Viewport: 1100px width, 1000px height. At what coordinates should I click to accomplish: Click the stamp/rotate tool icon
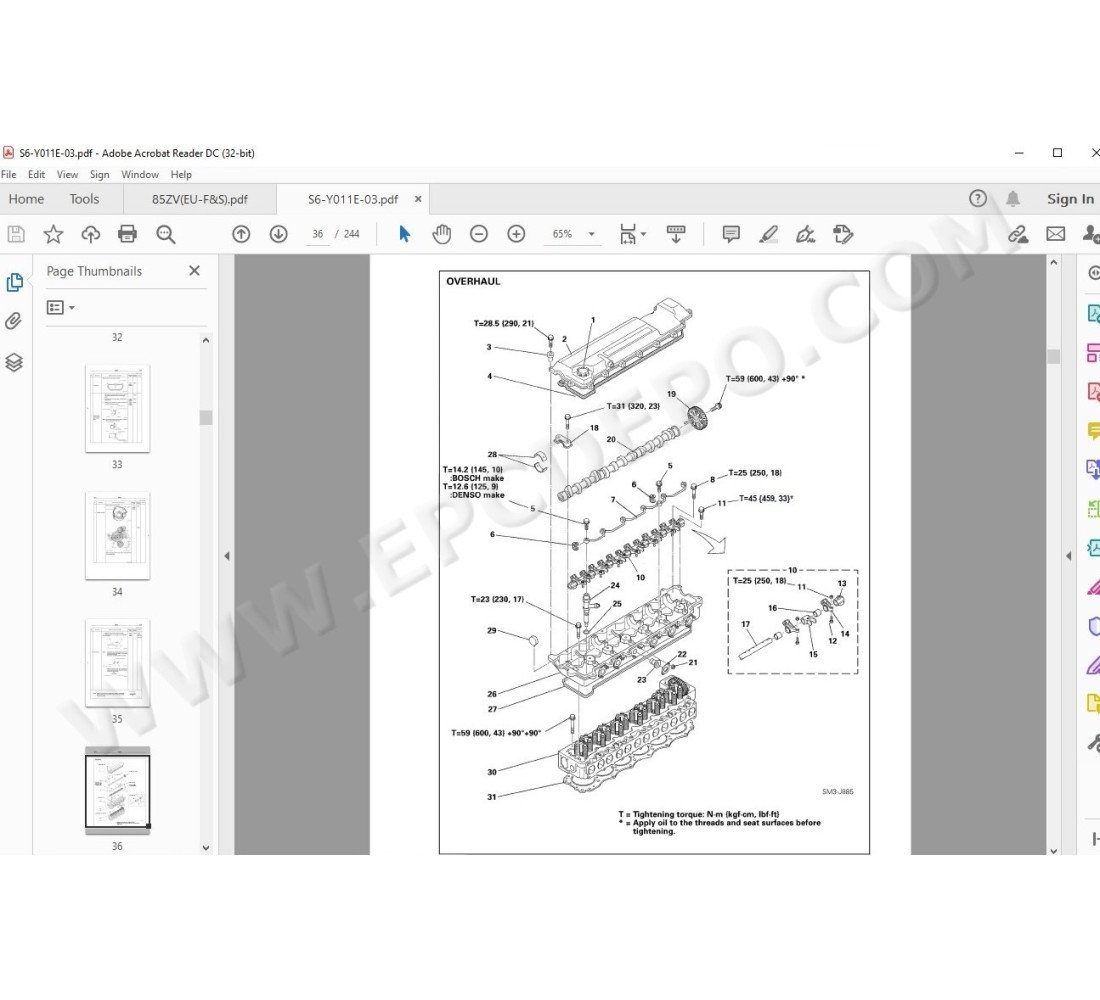(x=843, y=234)
